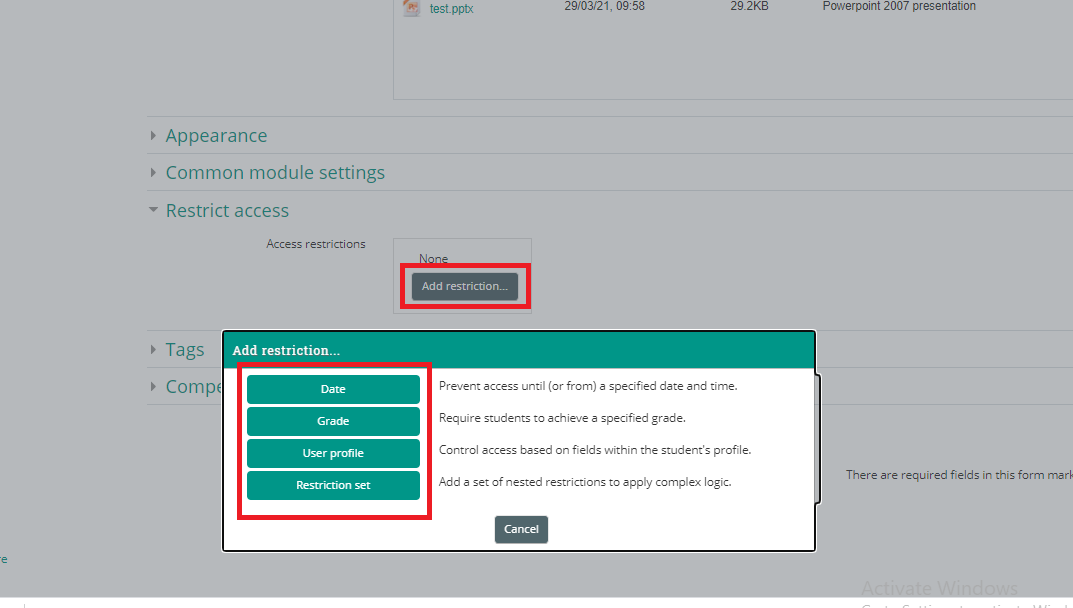The image size is (1073, 608).
Task: Collapse Restrict access using its triangle arrow
Action: coord(153,211)
